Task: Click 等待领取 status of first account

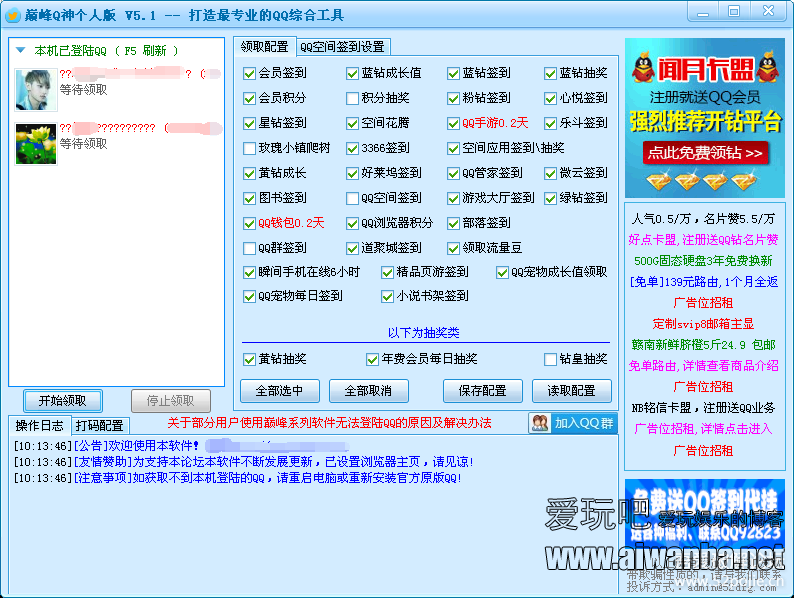Action: pyautogui.click(x=84, y=90)
